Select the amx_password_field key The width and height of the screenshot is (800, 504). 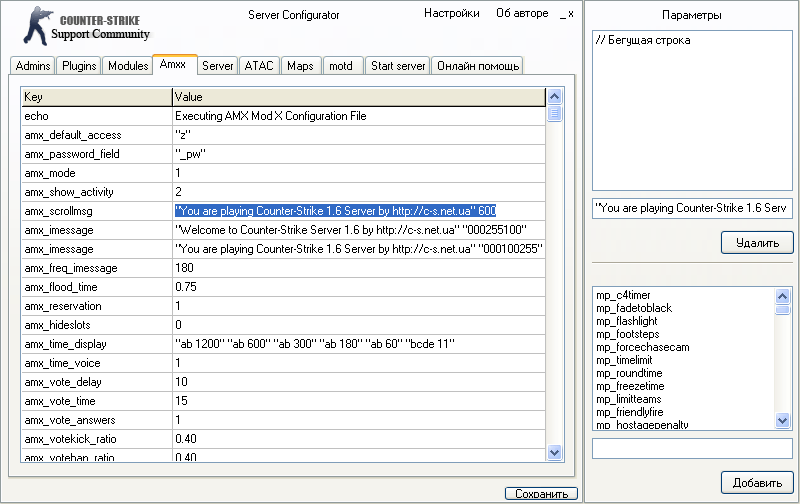click(x=96, y=154)
